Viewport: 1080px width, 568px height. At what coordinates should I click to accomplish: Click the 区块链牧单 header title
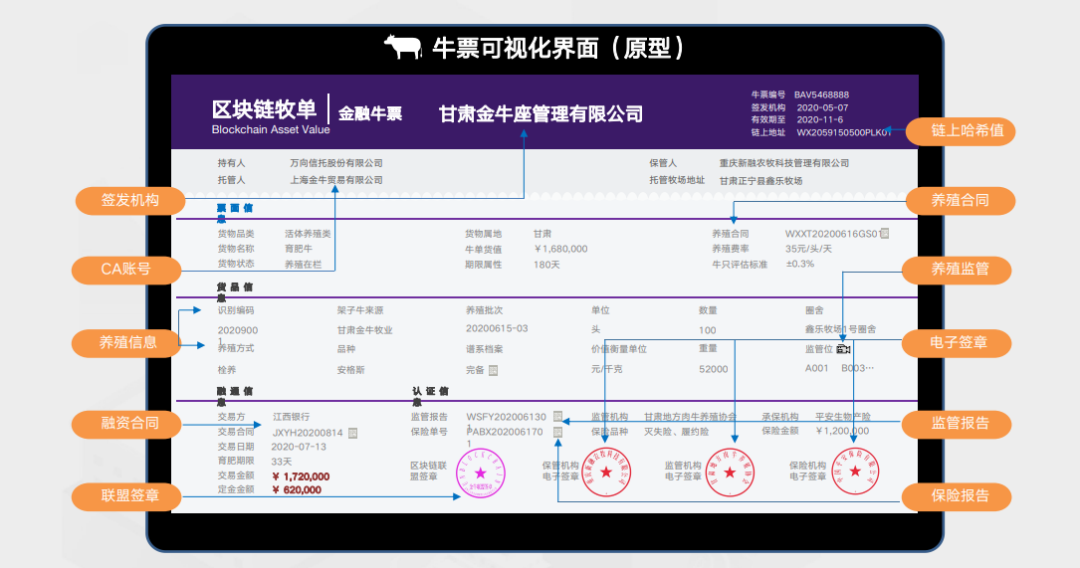click(x=264, y=109)
